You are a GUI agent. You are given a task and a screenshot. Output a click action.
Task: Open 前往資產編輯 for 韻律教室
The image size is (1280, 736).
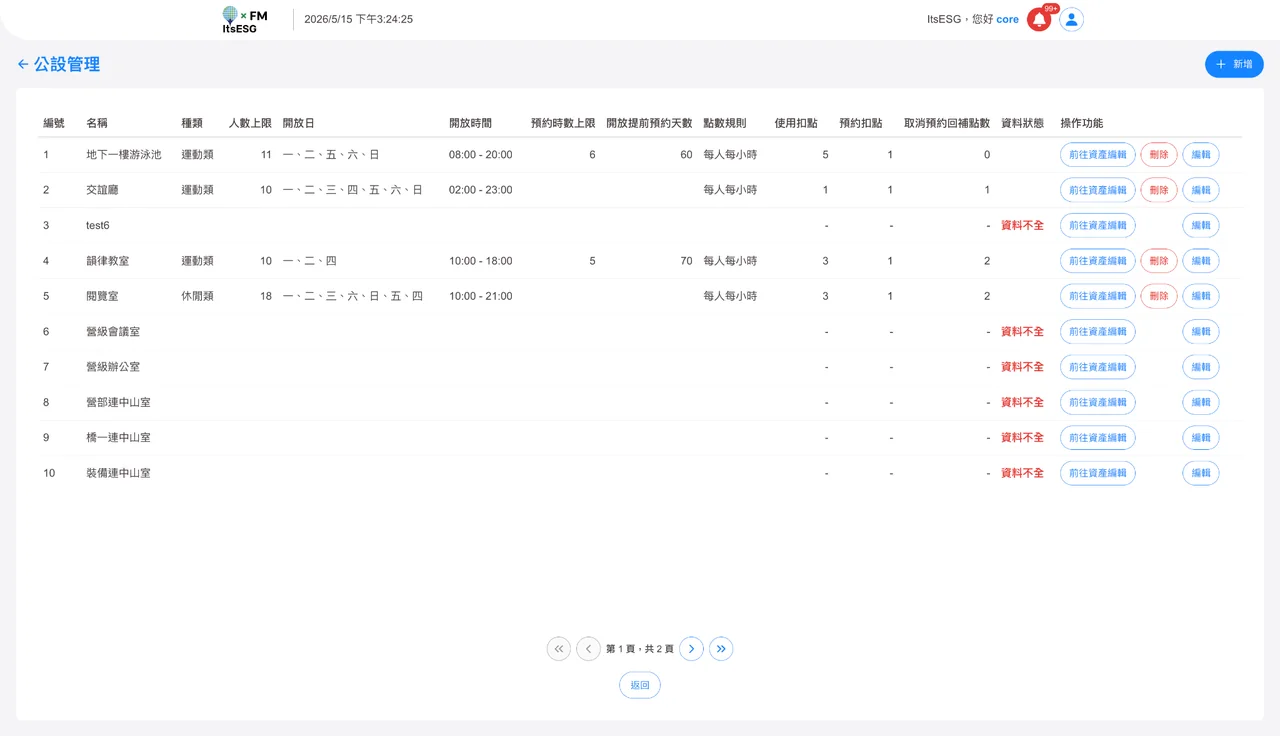(1098, 261)
